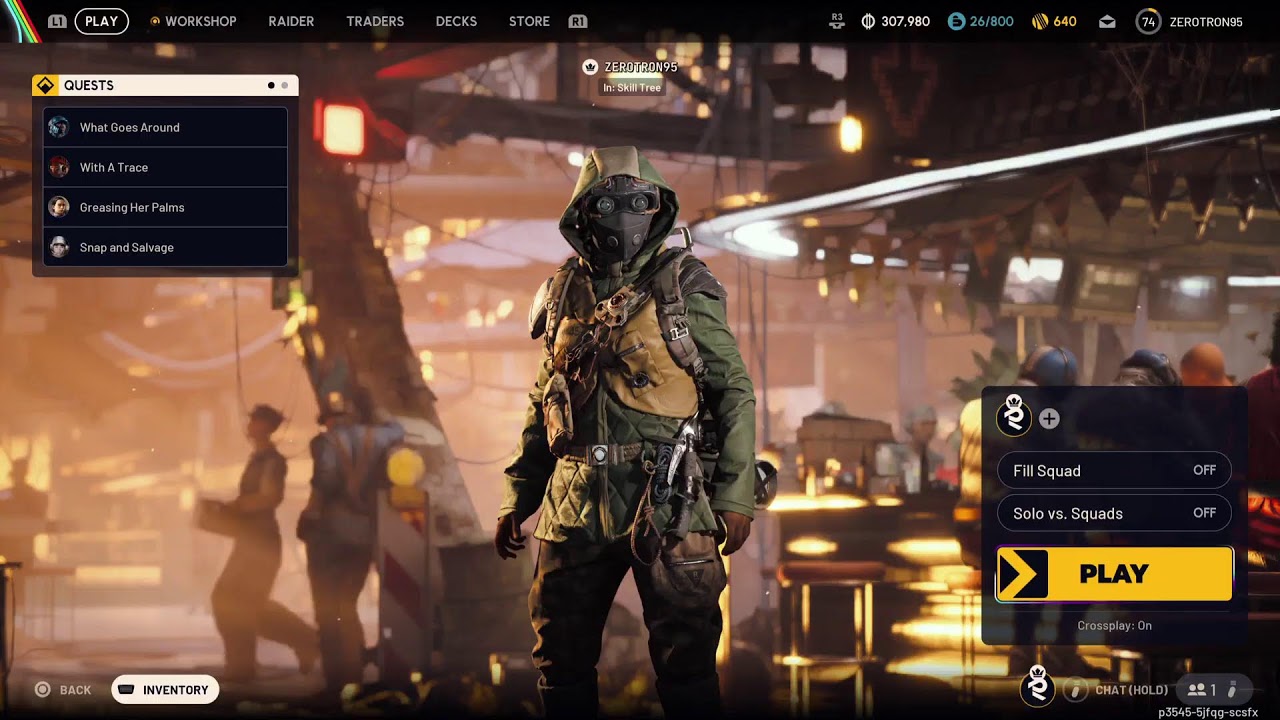
Task: Click the Crossplay: On label
Action: (x=1114, y=626)
